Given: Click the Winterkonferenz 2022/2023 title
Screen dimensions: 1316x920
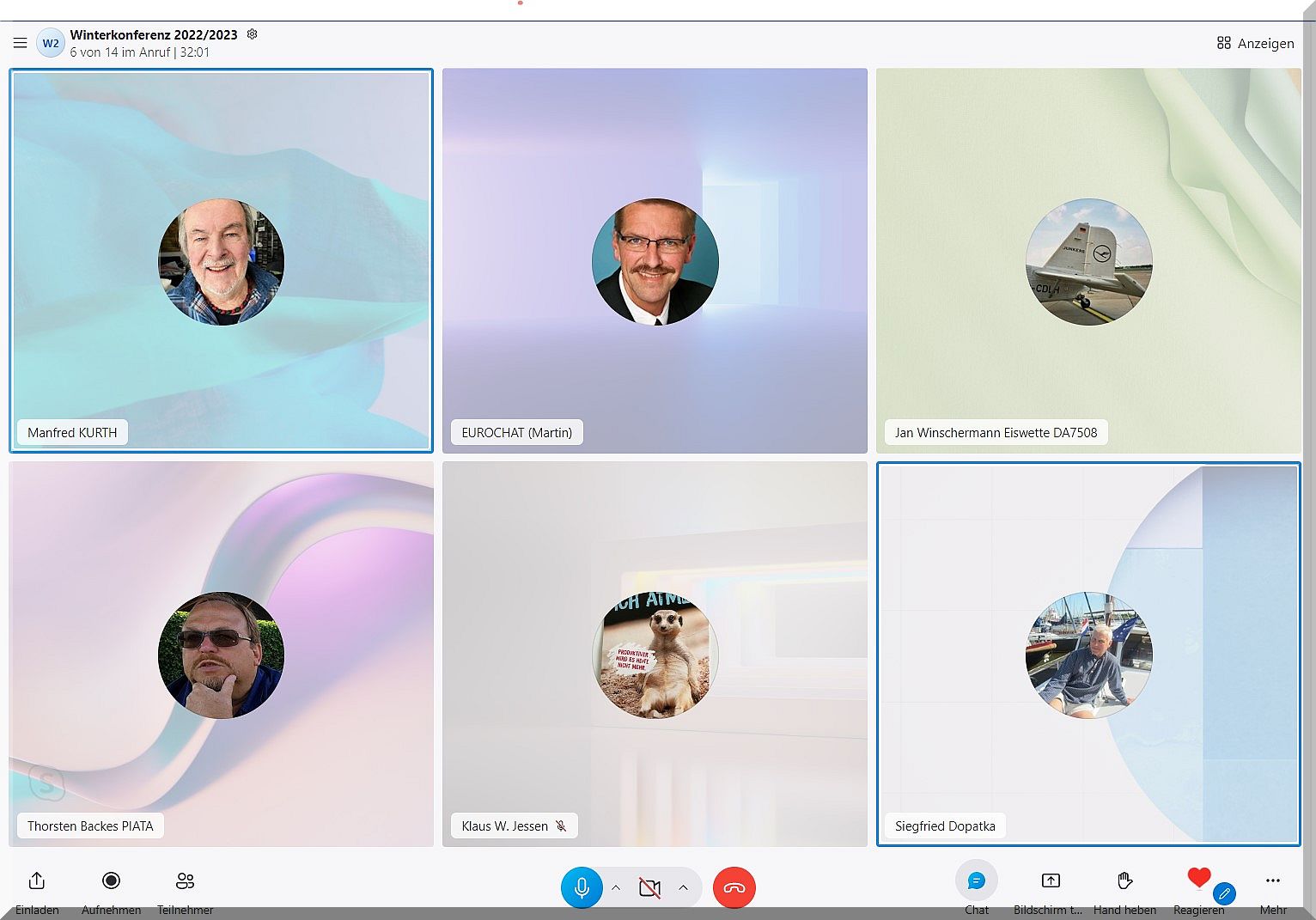Looking at the screenshot, I should 154,35.
